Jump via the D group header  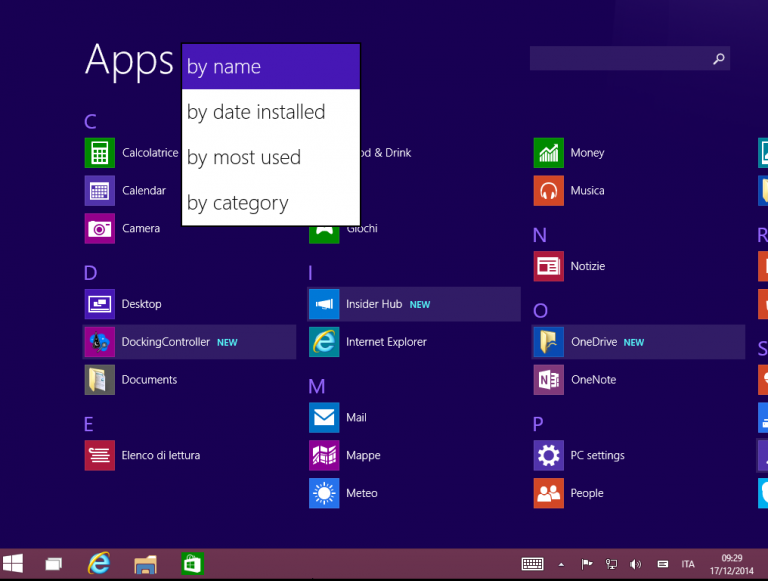coord(91,273)
